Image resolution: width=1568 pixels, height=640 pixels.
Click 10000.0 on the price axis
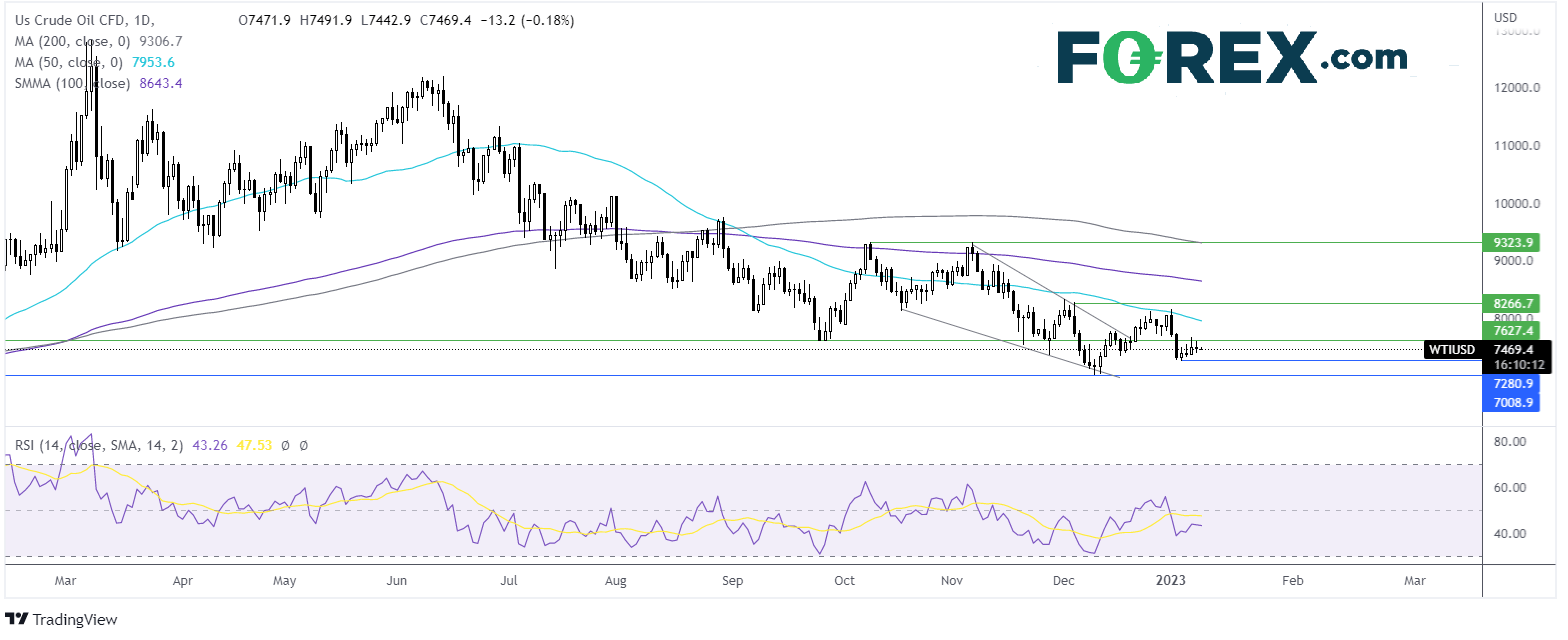(x=1518, y=204)
